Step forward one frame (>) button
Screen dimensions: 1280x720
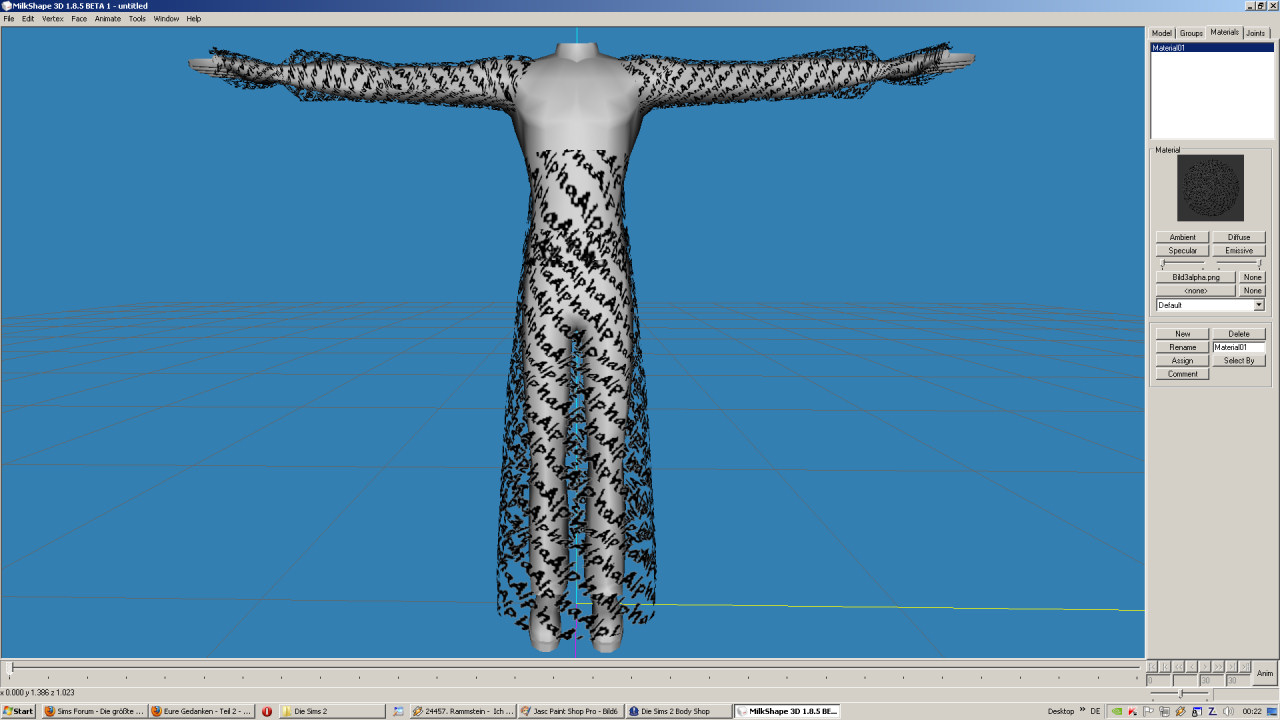point(1205,667)
